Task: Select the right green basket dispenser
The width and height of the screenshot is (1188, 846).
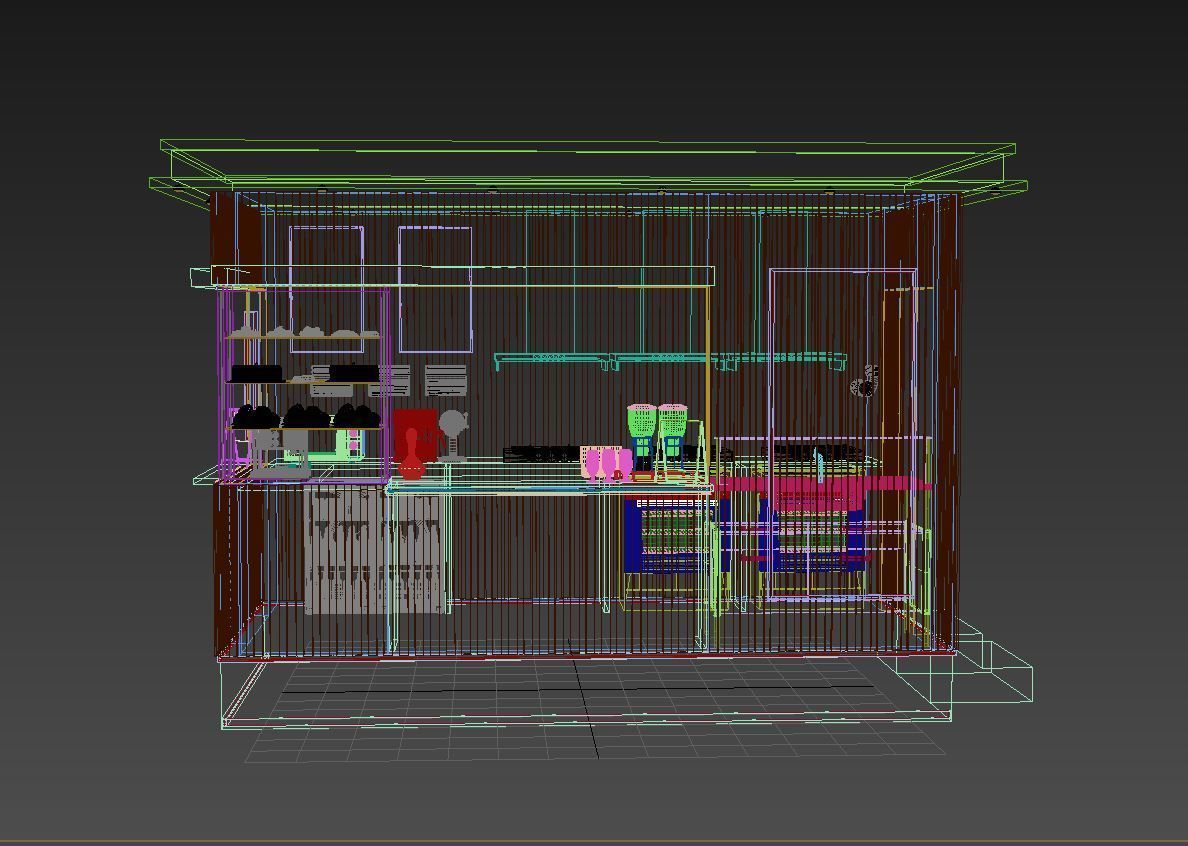Action: [x=672, y=420]
